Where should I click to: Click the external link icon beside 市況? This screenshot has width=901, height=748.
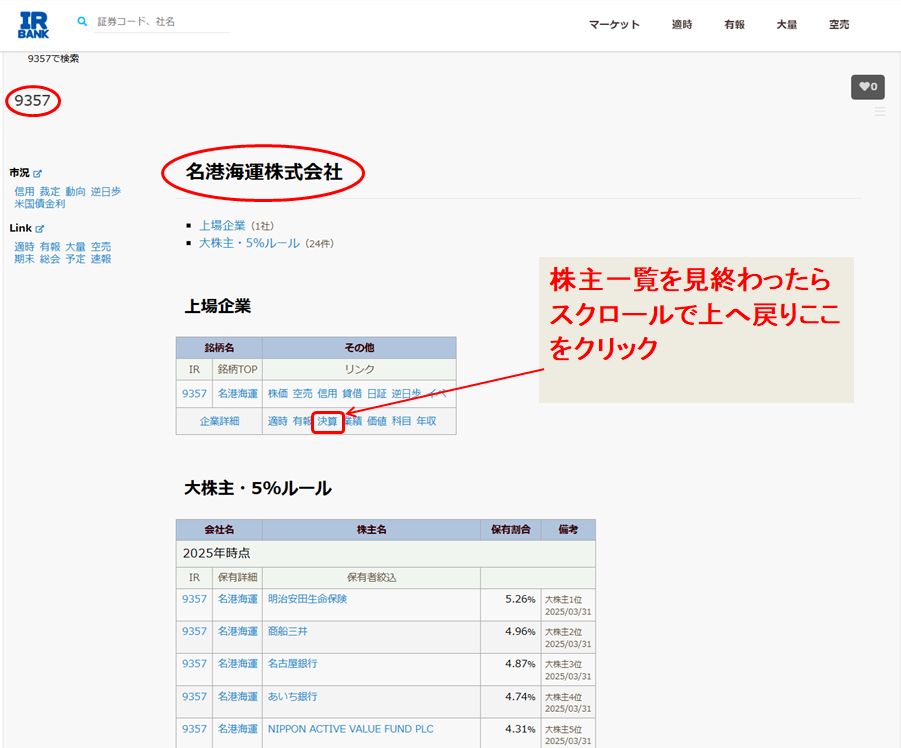(x=38, y=174)
